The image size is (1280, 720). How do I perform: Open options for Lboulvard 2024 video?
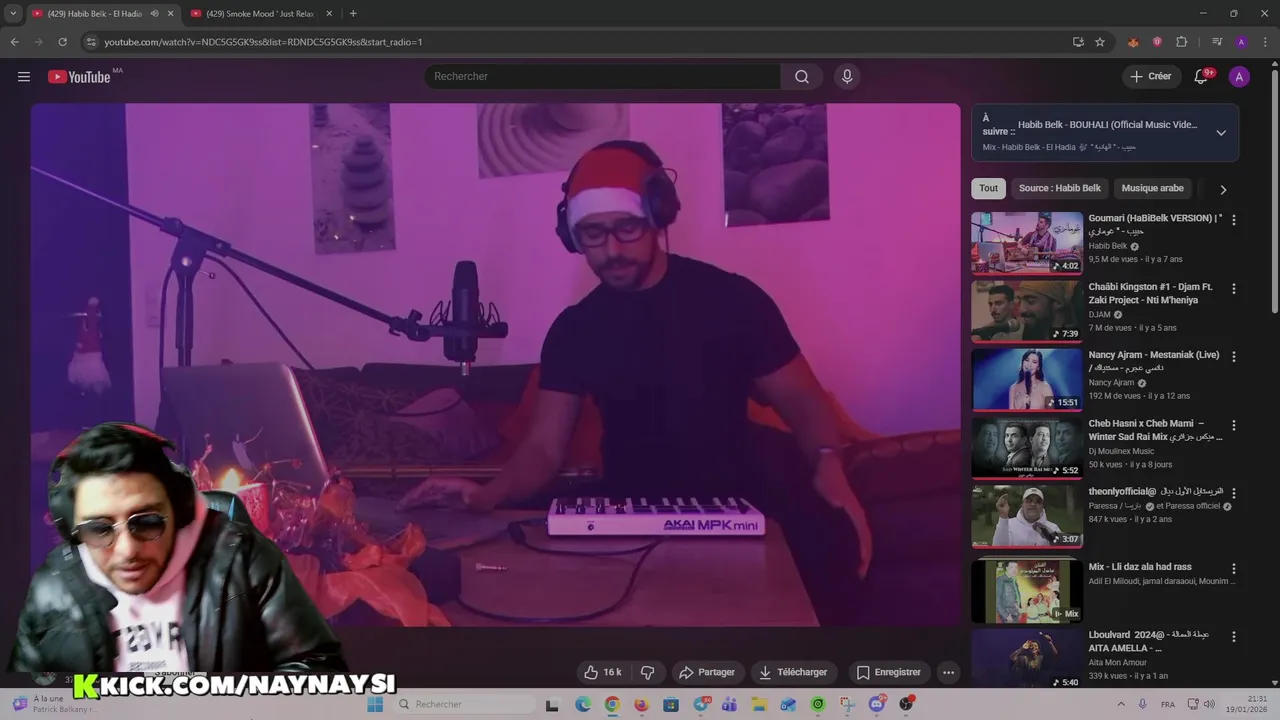[1234, 637]
